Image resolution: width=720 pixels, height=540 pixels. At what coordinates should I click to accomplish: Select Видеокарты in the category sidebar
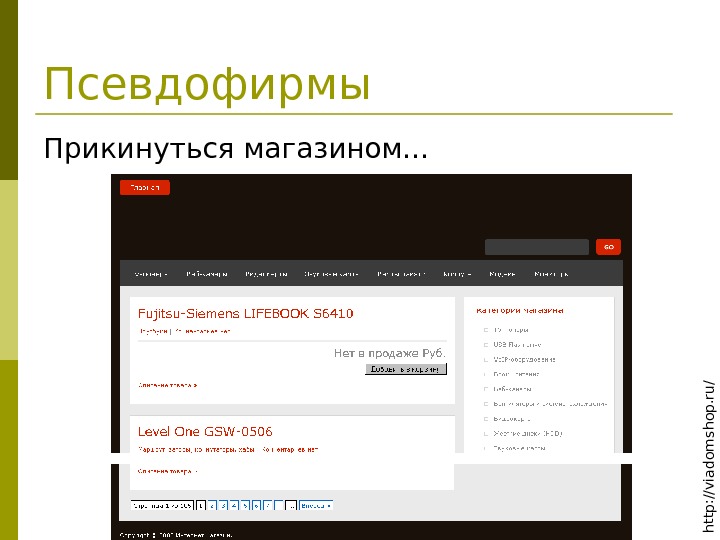click(512, 419)
